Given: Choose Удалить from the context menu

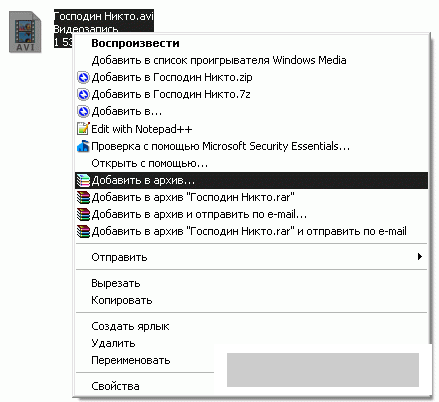Looking at the screenshot, I should click(113, 343).
